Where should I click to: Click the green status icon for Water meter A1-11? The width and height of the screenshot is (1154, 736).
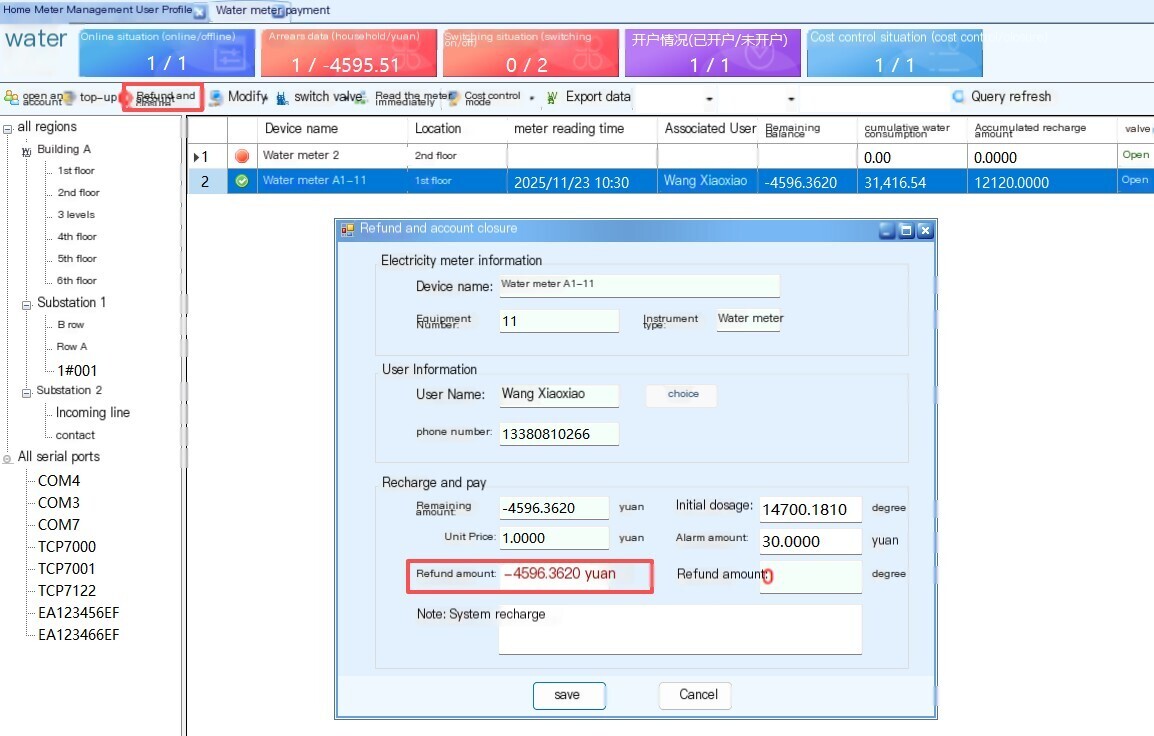pos(241,181)
